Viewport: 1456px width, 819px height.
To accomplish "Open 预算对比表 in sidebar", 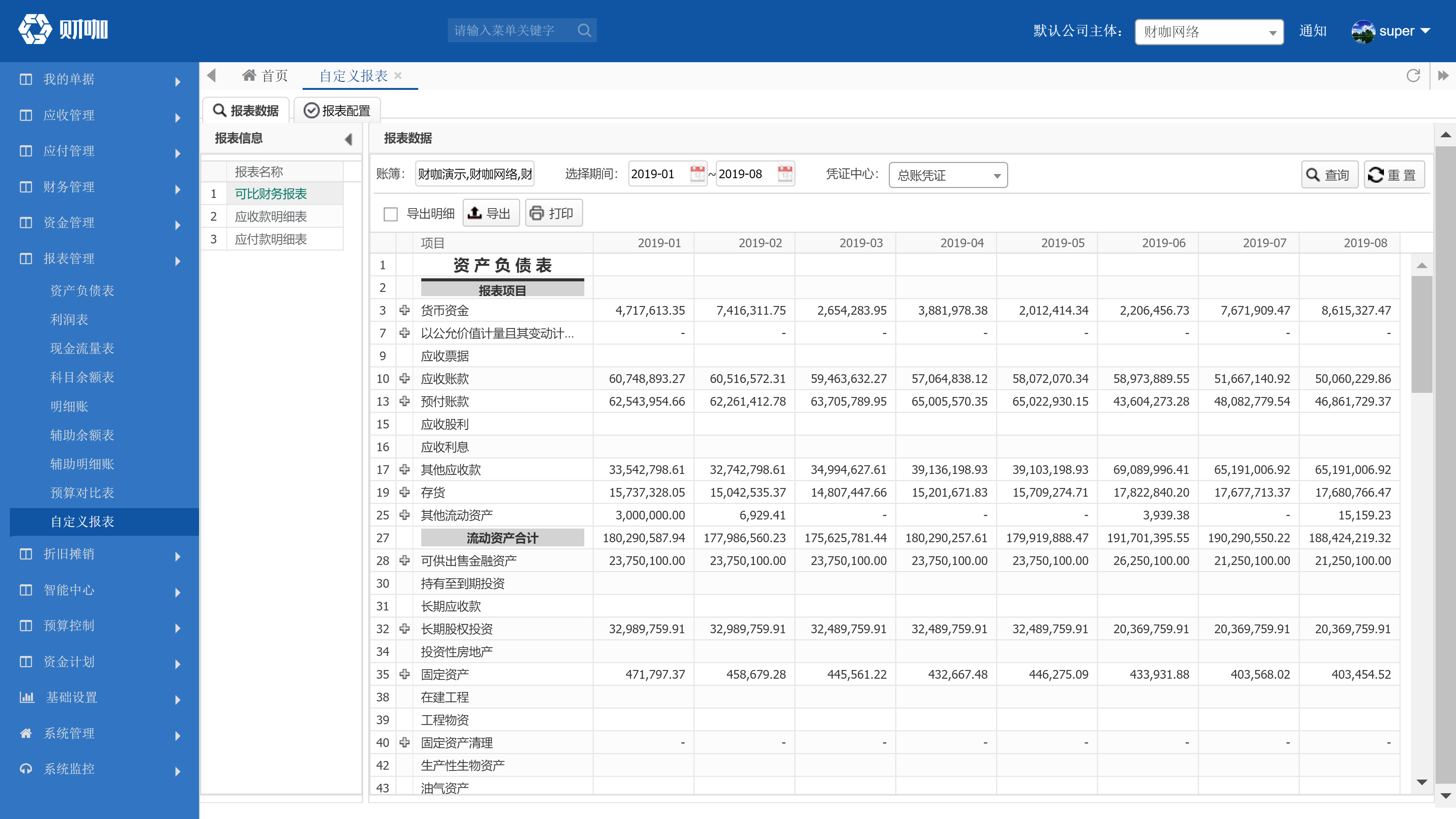I will 82,493.
